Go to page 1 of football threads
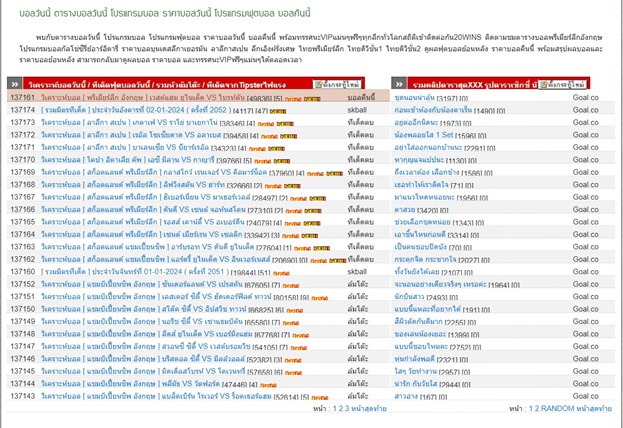This screenshot has height=428, width=623. pos(335,409)
